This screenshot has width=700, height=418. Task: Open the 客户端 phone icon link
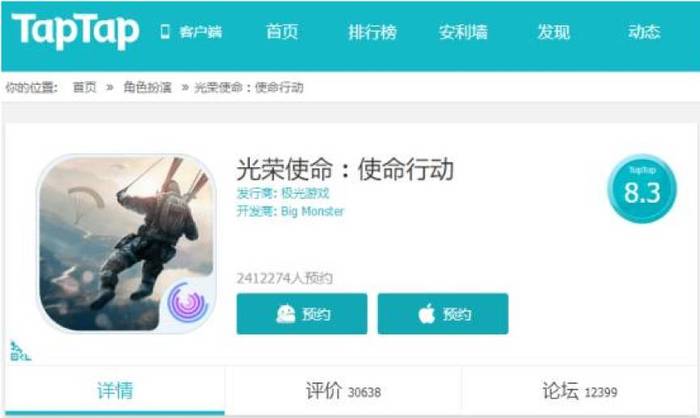click(165, 32)
